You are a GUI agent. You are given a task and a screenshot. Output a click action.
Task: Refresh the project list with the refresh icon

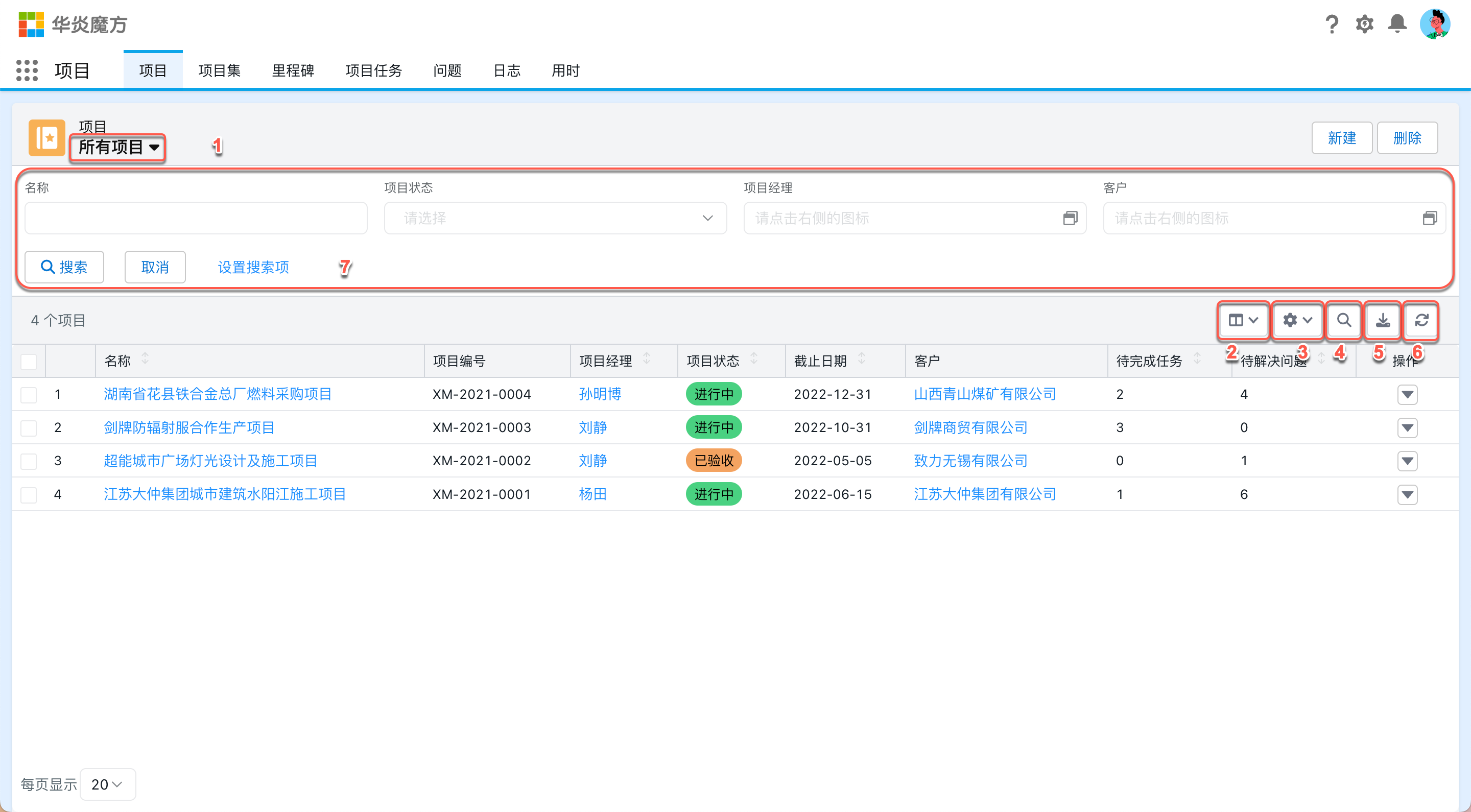click(1421, 320)
